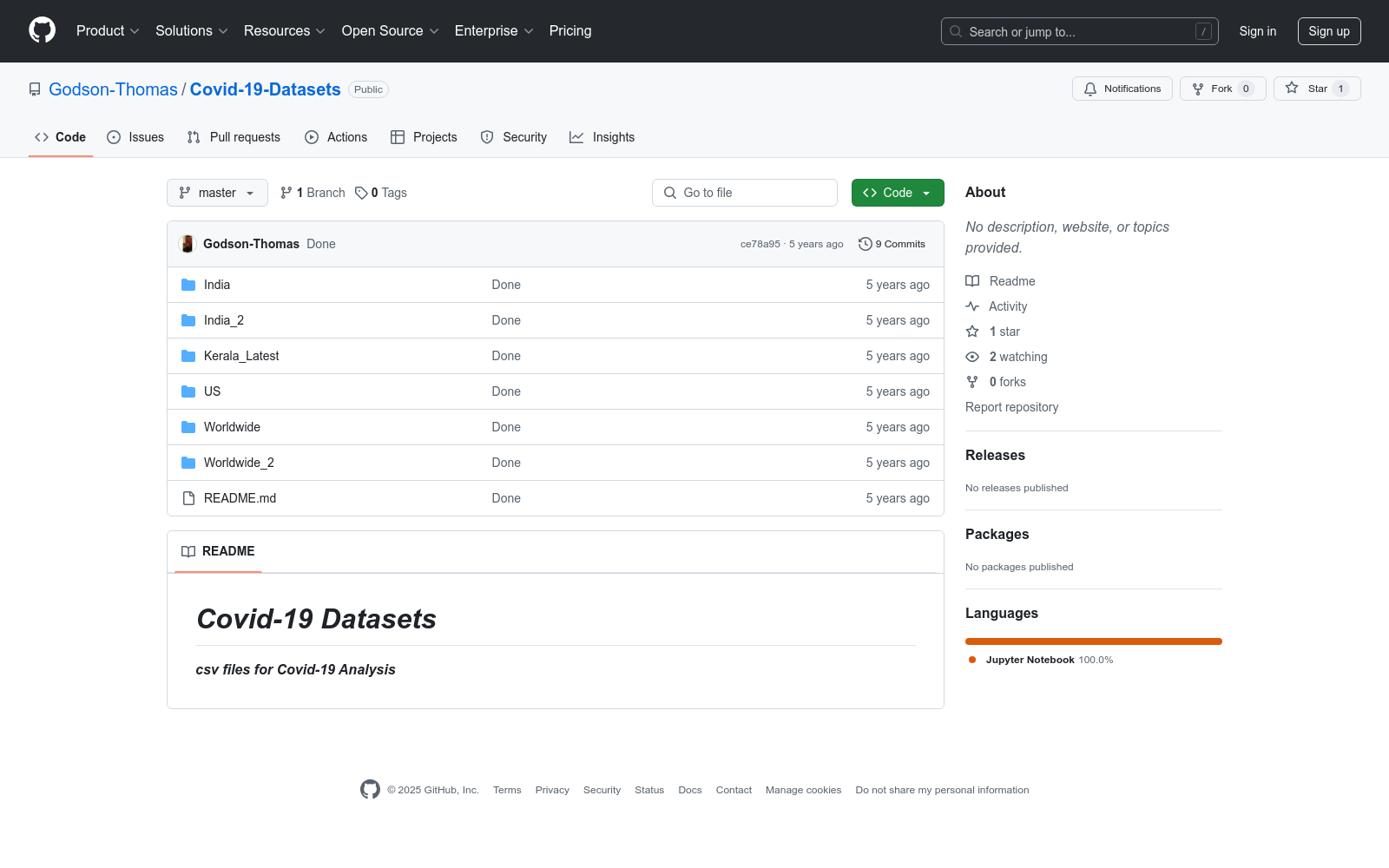Open the India_2 folder
Viewport: 1389px width, 868px height.
(x=224, y=320)
